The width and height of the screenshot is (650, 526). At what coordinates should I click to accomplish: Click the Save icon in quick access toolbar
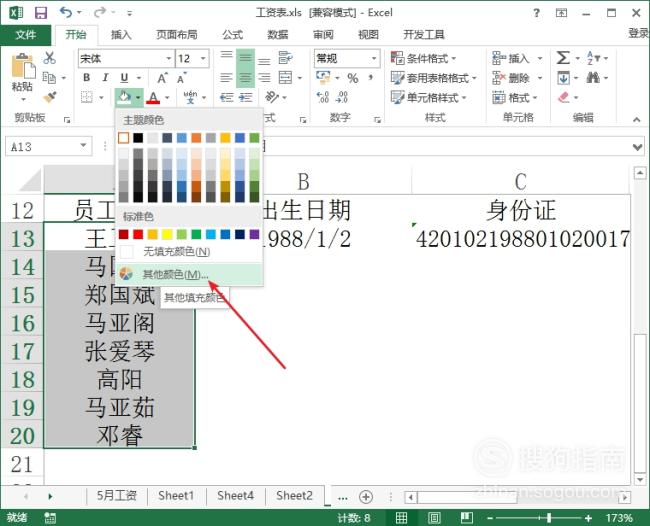click(x=41, y=13)
